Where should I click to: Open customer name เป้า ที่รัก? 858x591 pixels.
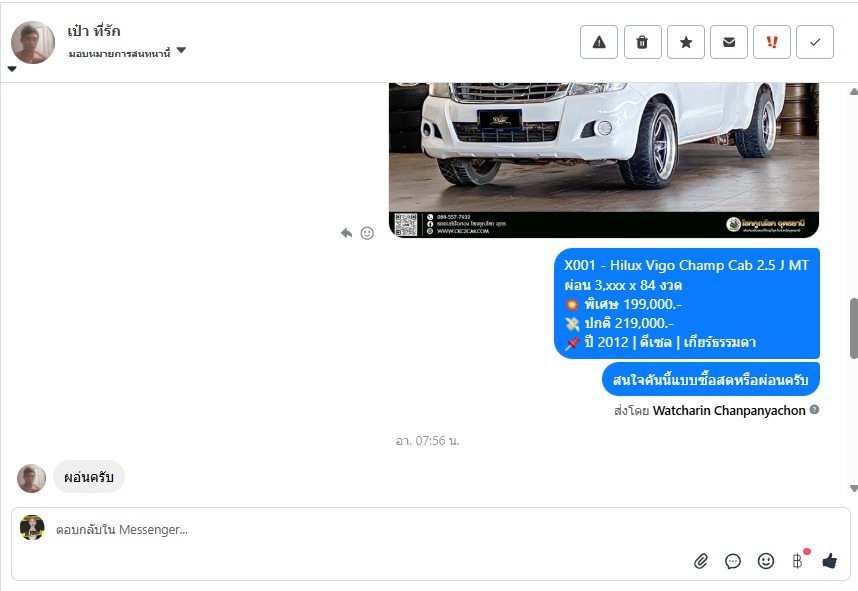point(94,31)
